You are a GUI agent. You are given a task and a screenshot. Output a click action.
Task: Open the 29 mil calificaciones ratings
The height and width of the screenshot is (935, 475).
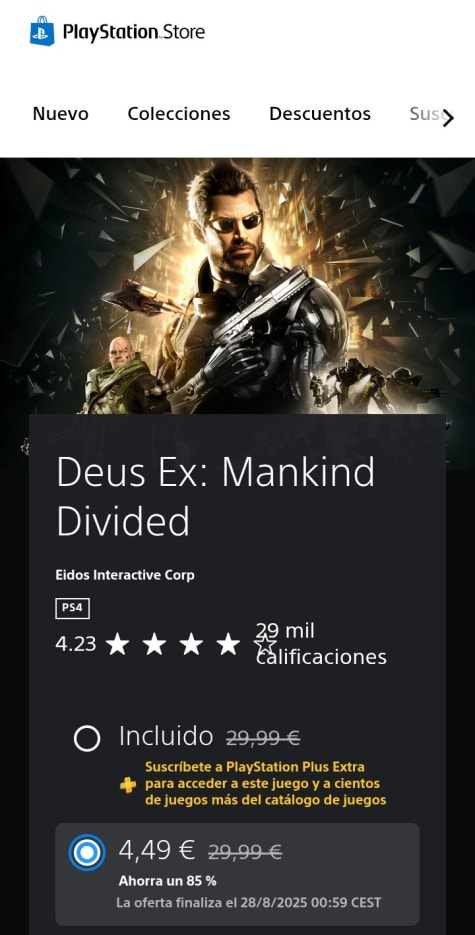[x=321, y=643]
